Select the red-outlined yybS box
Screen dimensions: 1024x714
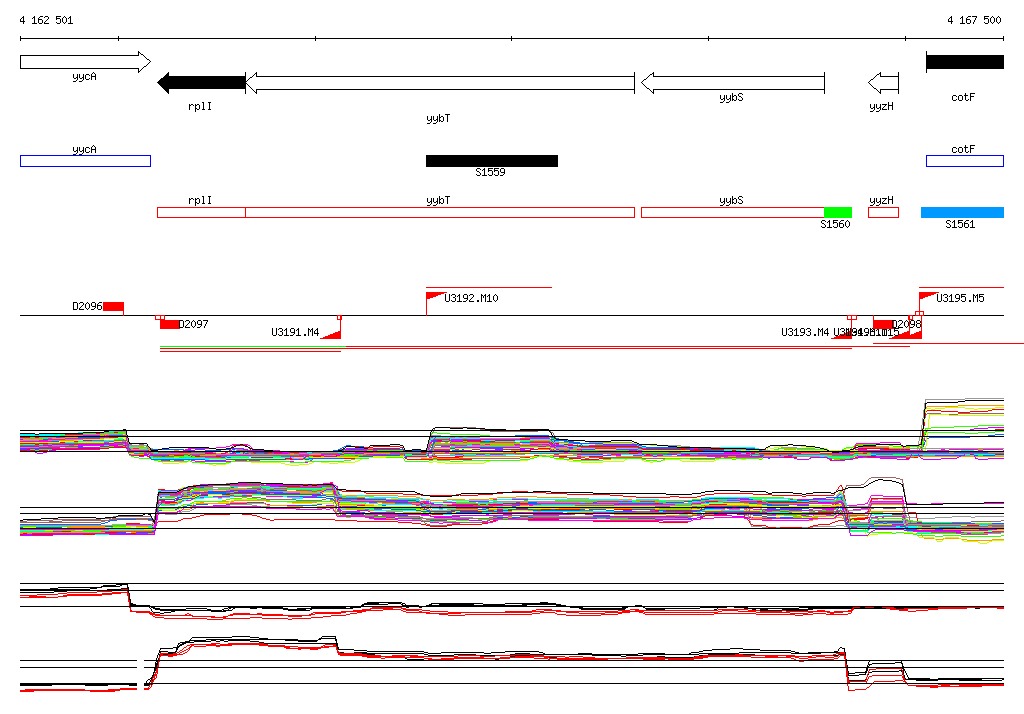pos(733,212)
